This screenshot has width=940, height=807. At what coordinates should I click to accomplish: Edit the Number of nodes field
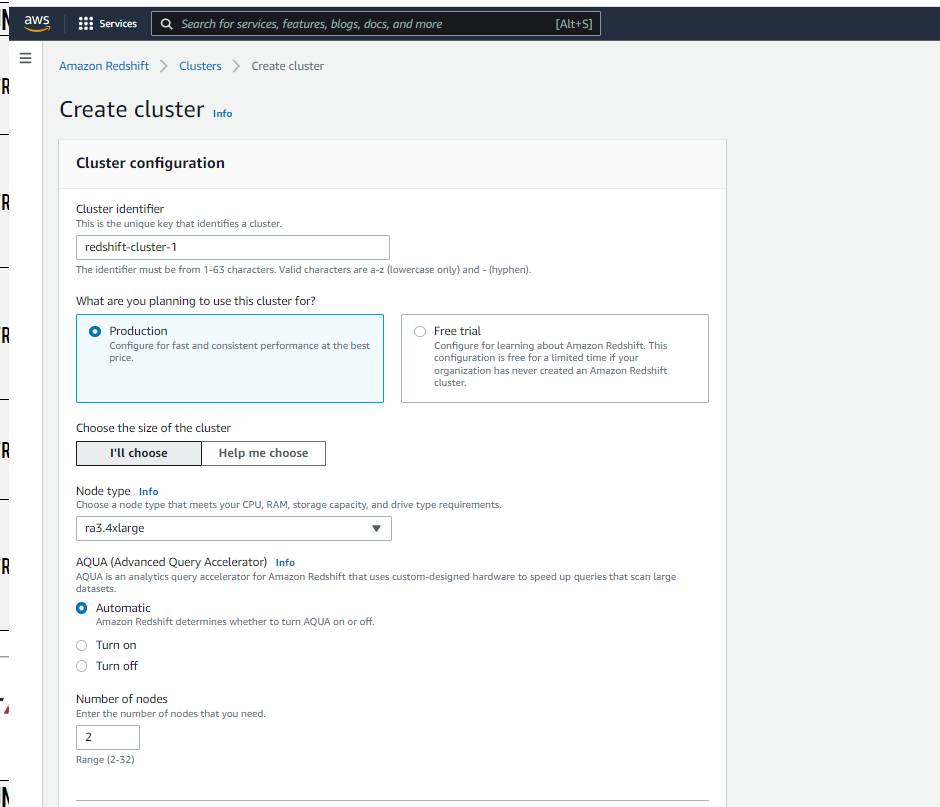point(108,737)
